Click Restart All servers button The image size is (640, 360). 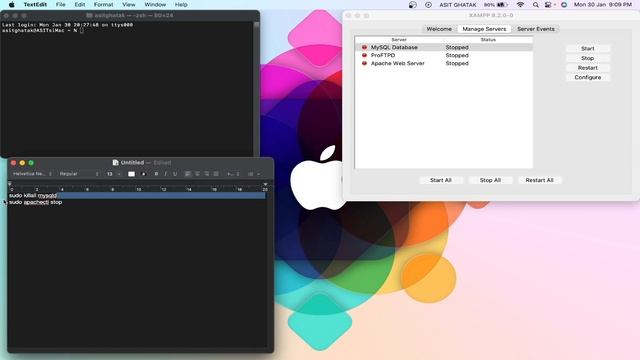539,180
